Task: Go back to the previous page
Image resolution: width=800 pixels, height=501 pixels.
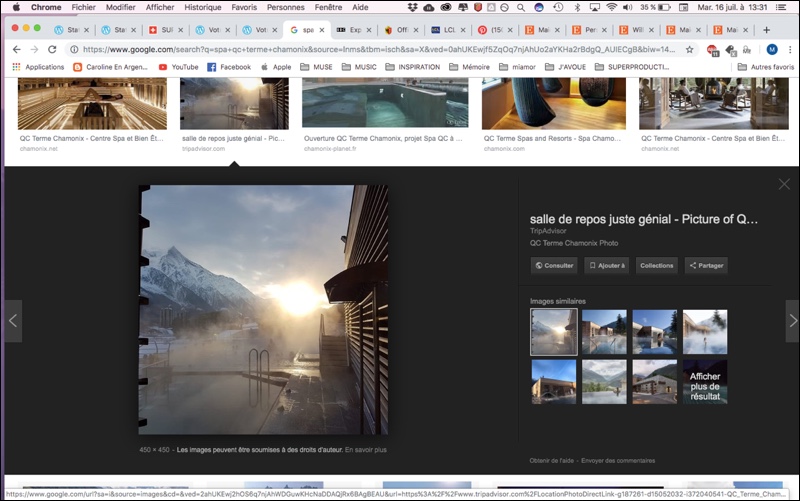Action: coord(16,49)
